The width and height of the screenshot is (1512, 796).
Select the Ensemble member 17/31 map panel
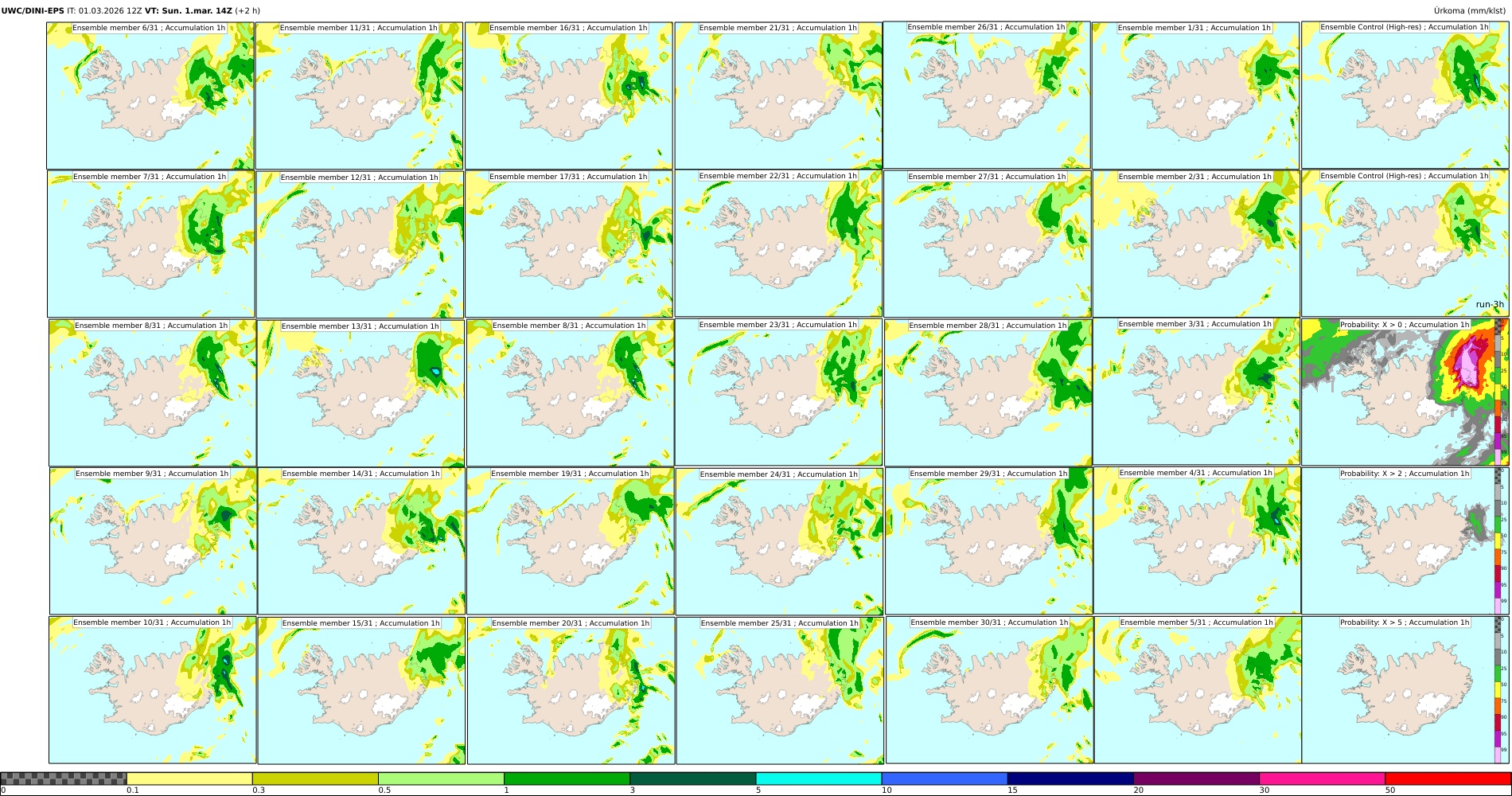tap(569, 244)
